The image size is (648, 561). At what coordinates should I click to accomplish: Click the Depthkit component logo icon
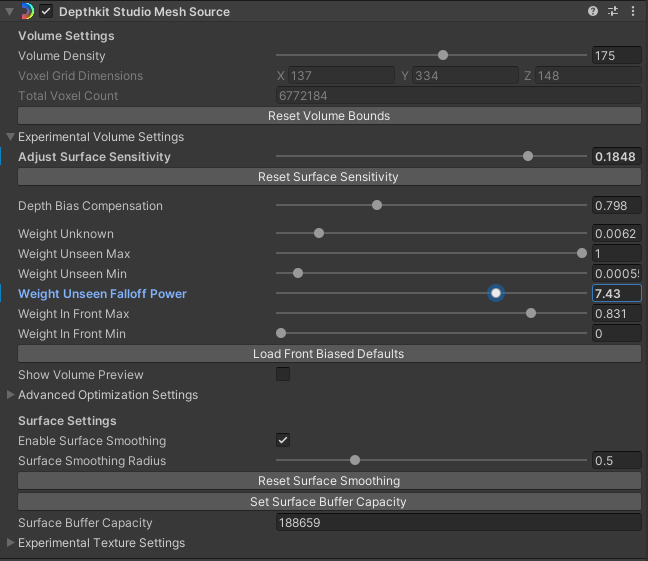point(27,12)
